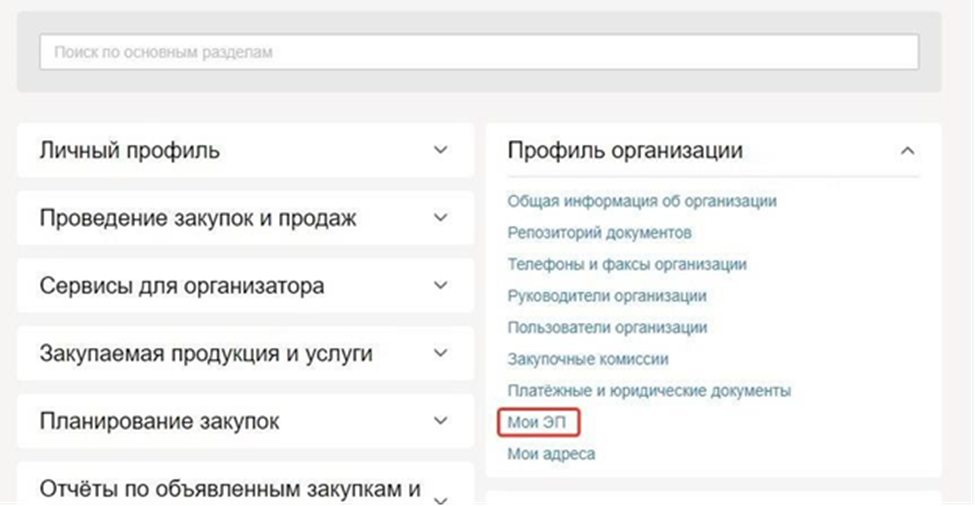Select the Личный профиль menu heading

pyautogui.click(x=130, y=151)
